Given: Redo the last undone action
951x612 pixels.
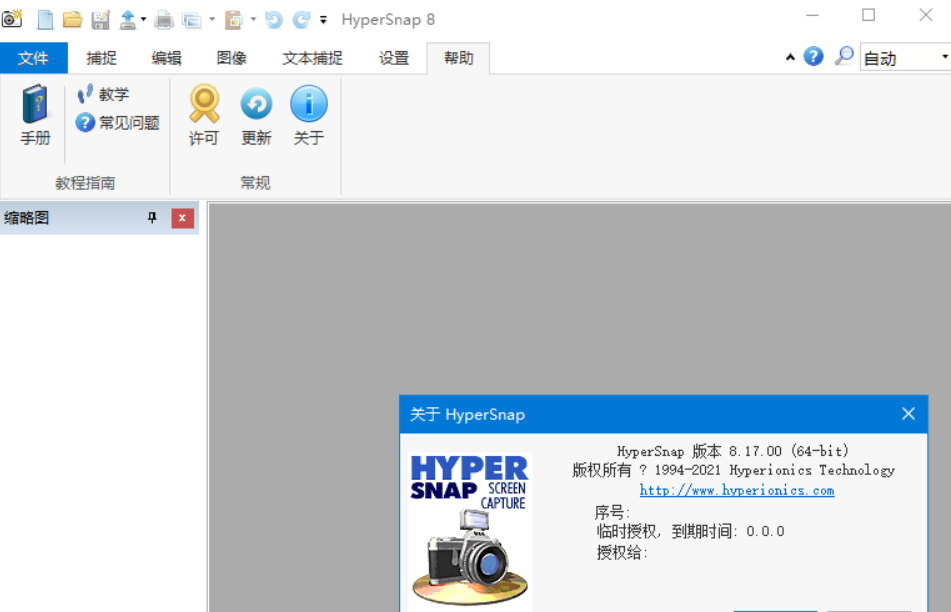Looking at the screenshot, I should (x=301, y=20).
